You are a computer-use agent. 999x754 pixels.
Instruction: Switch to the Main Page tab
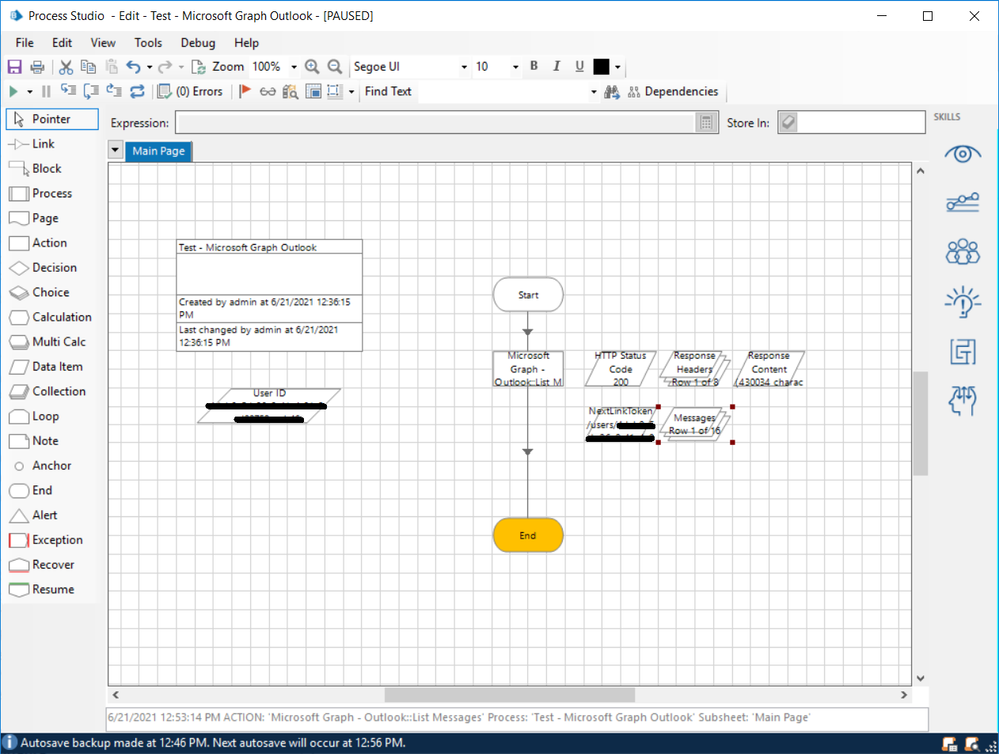[159, 151]
